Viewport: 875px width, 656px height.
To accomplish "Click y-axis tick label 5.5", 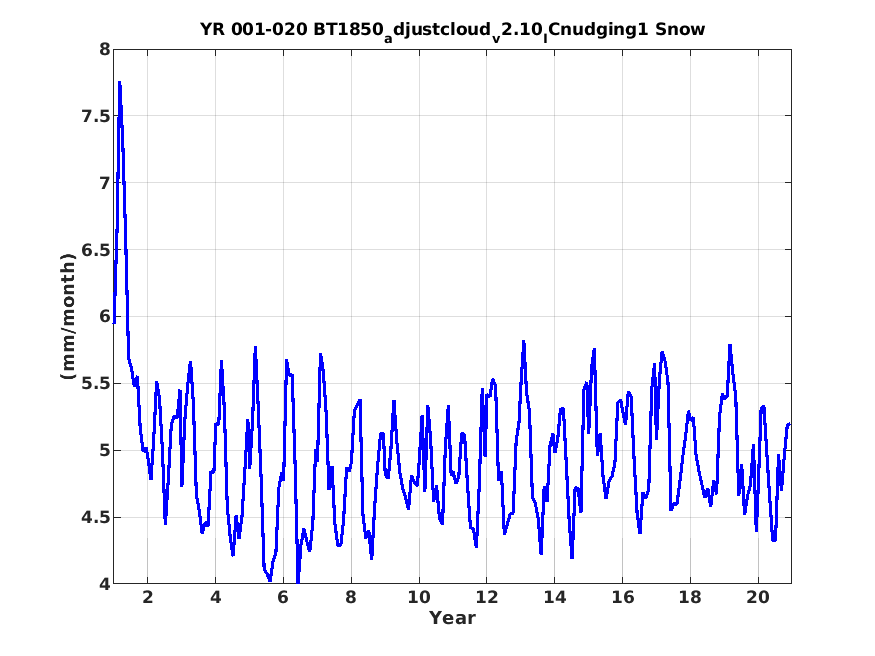I will (x=96, y=384).
